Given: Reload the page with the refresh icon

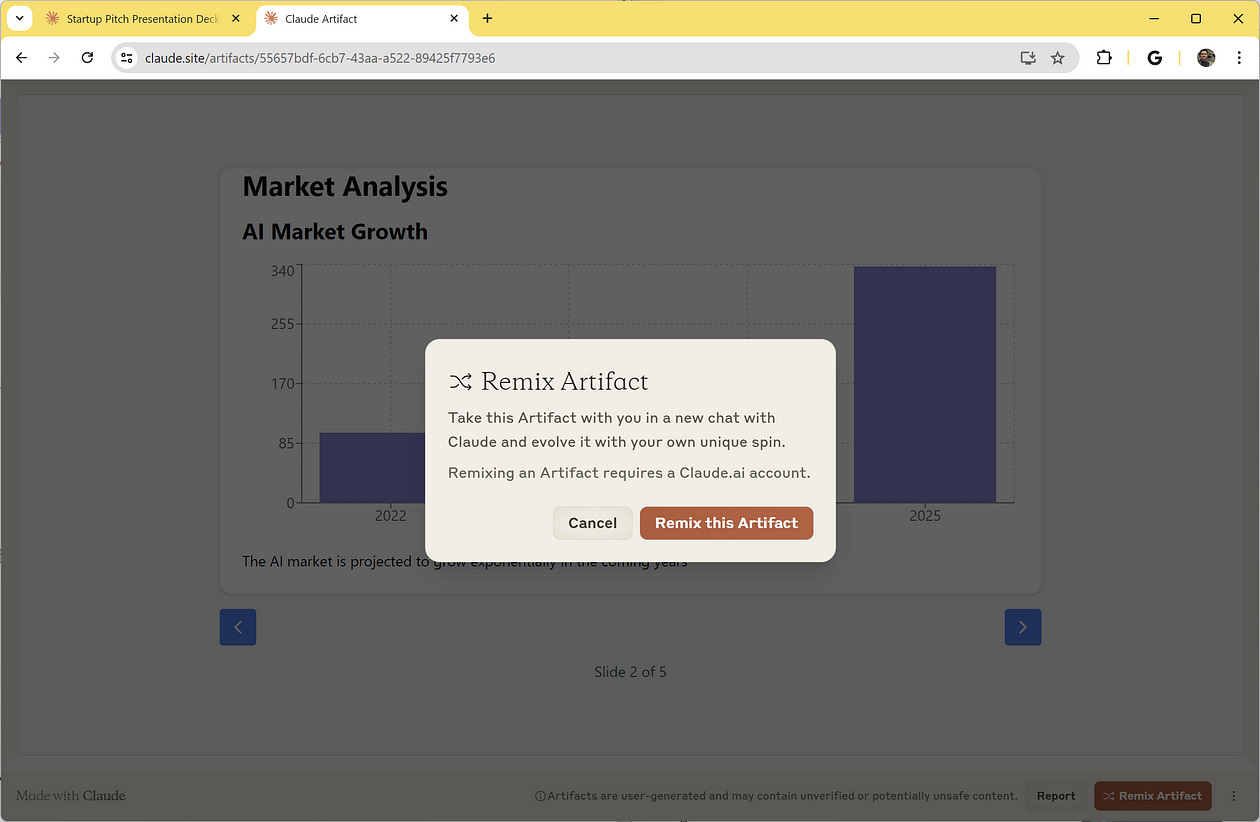Looking at the screenshot, I should click(87, 58).
